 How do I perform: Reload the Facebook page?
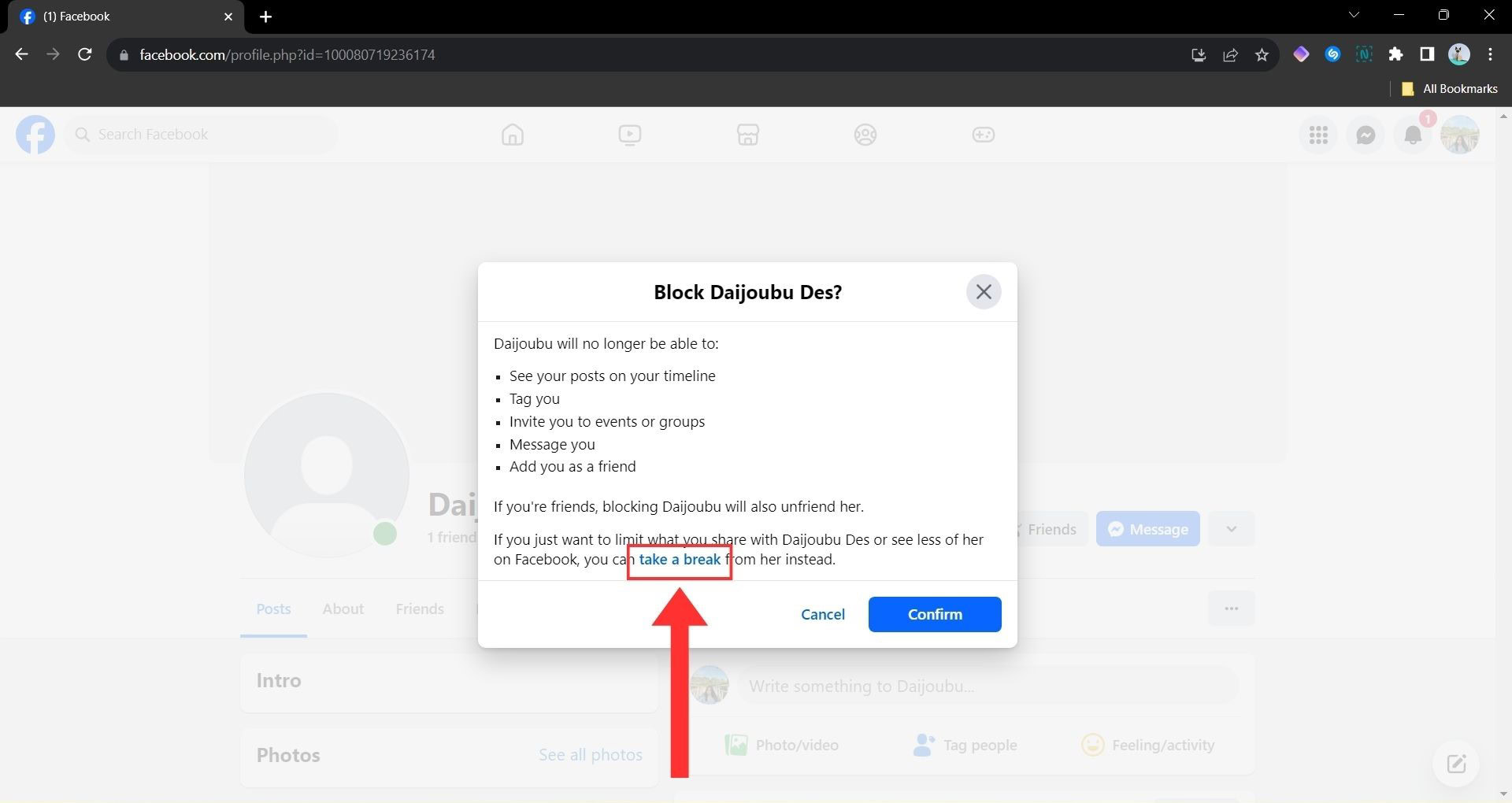pos(84,54)
